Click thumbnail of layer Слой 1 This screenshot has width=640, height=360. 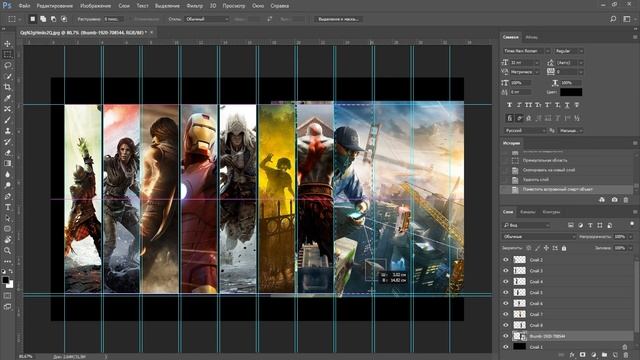(519, 347)
